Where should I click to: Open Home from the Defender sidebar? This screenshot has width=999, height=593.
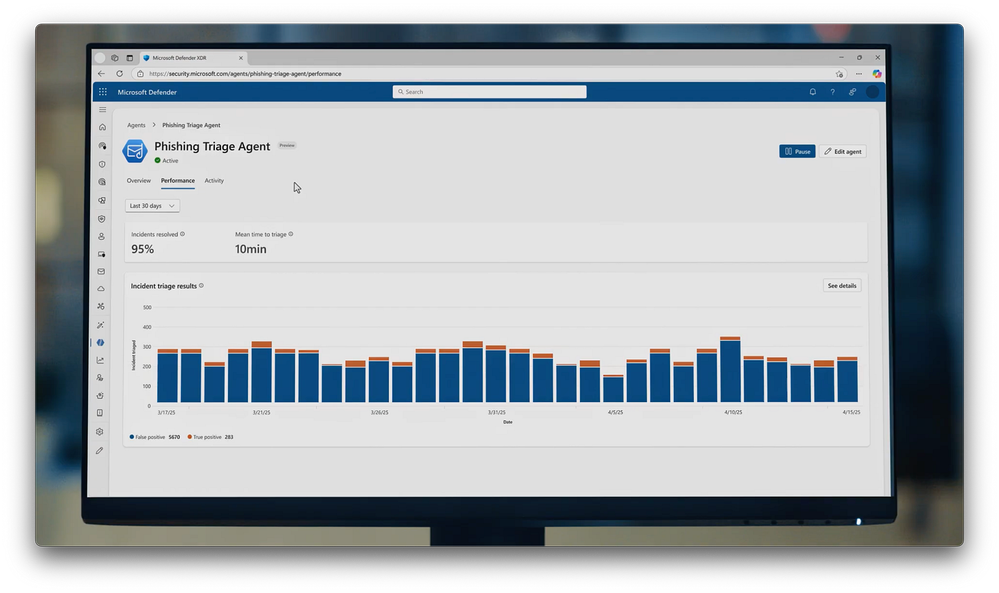pos(102,127)
